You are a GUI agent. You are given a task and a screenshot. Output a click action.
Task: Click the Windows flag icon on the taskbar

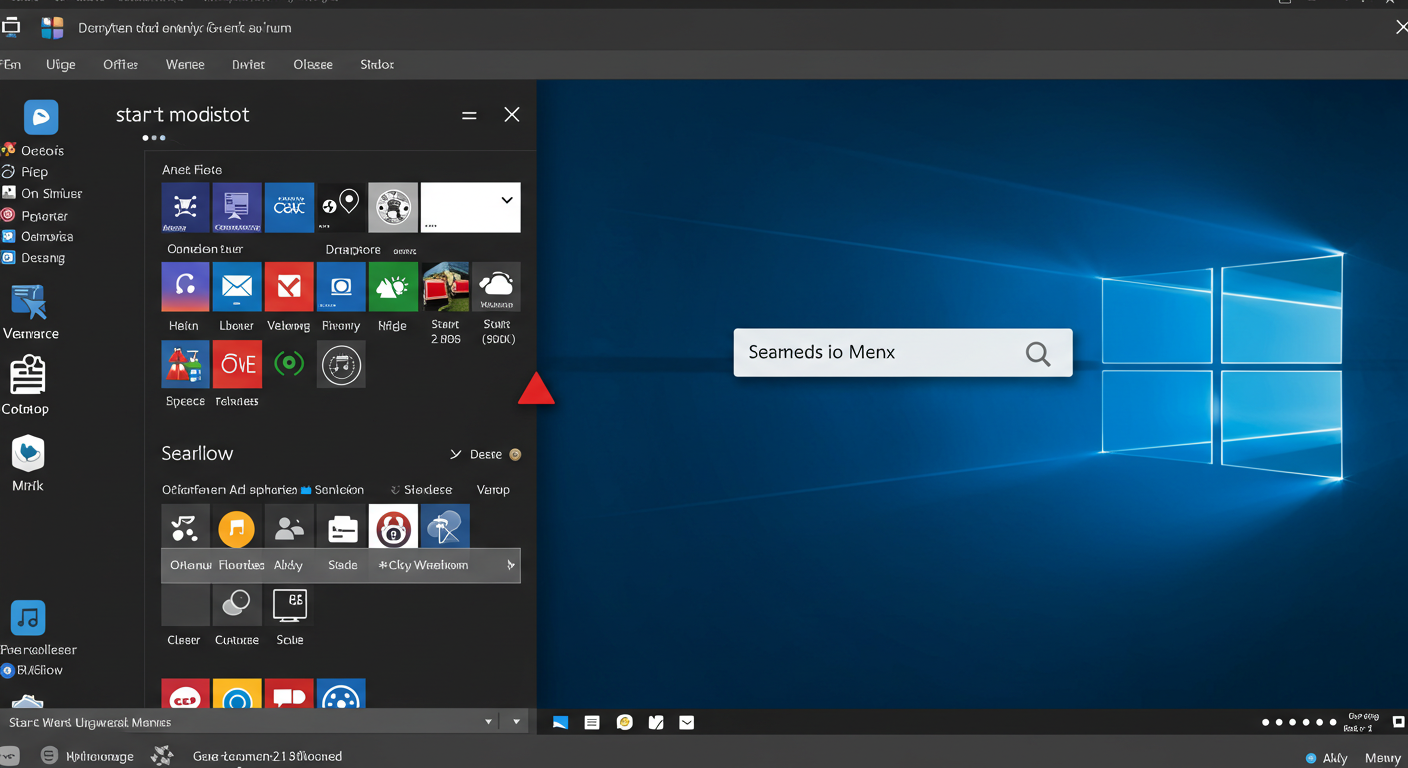(x=560, y=722)
